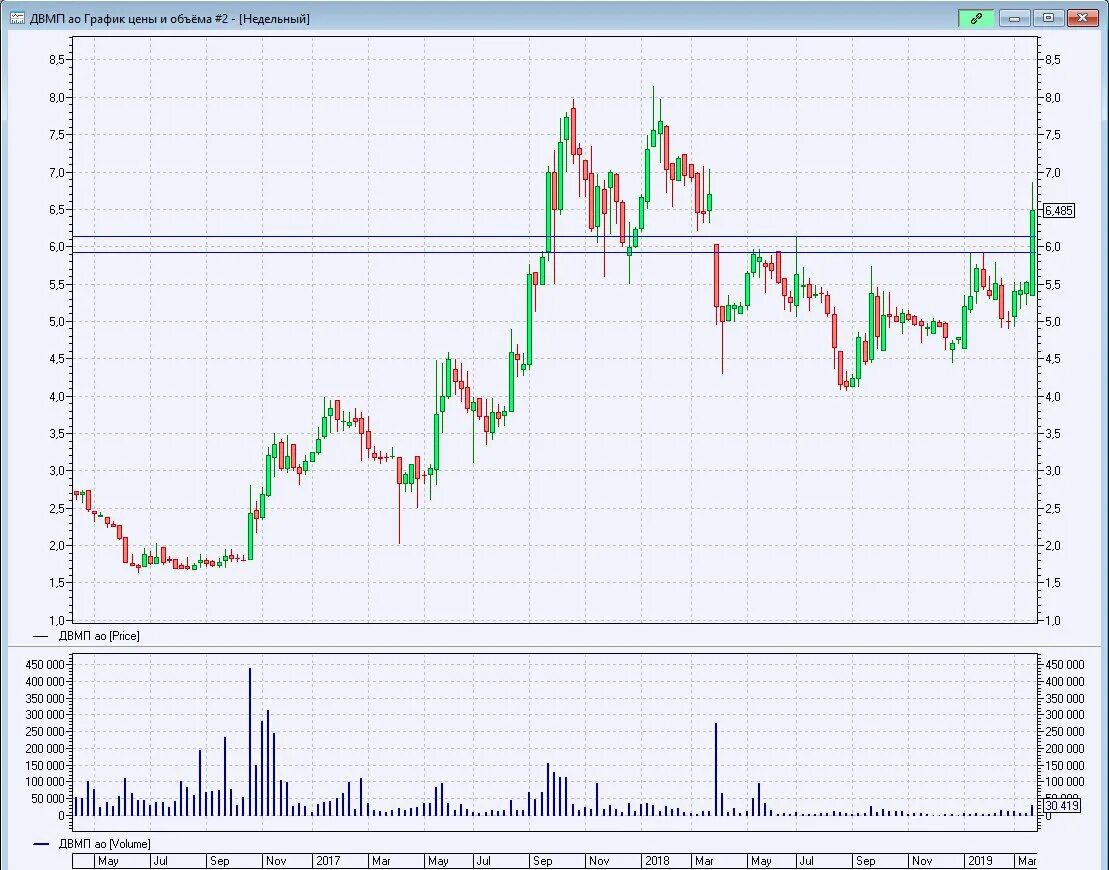Click the volume spike bar of March 2018
1109x870 pixels.
716,769
